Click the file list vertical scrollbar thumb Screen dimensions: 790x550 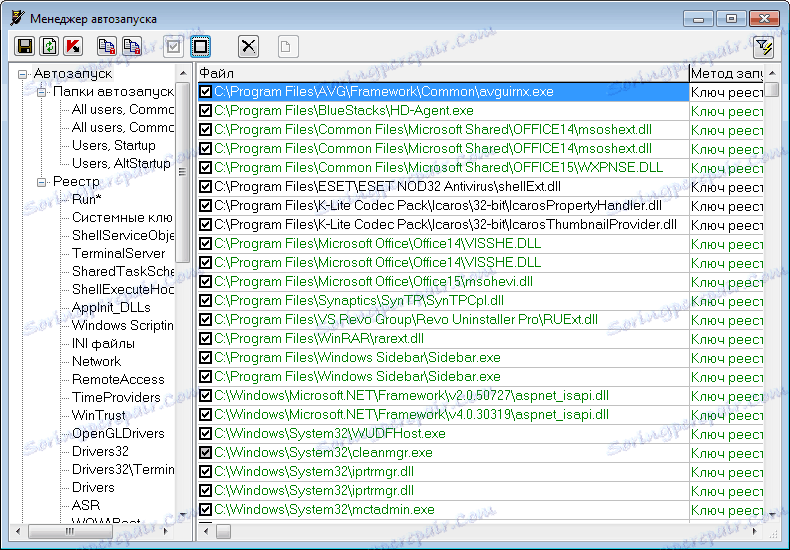[x=772, y=90]
